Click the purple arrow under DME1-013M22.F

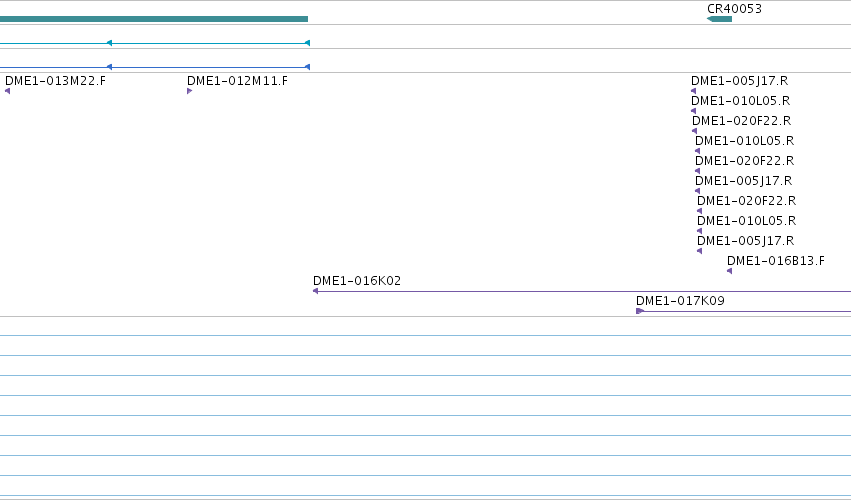(x=8, y=91)
